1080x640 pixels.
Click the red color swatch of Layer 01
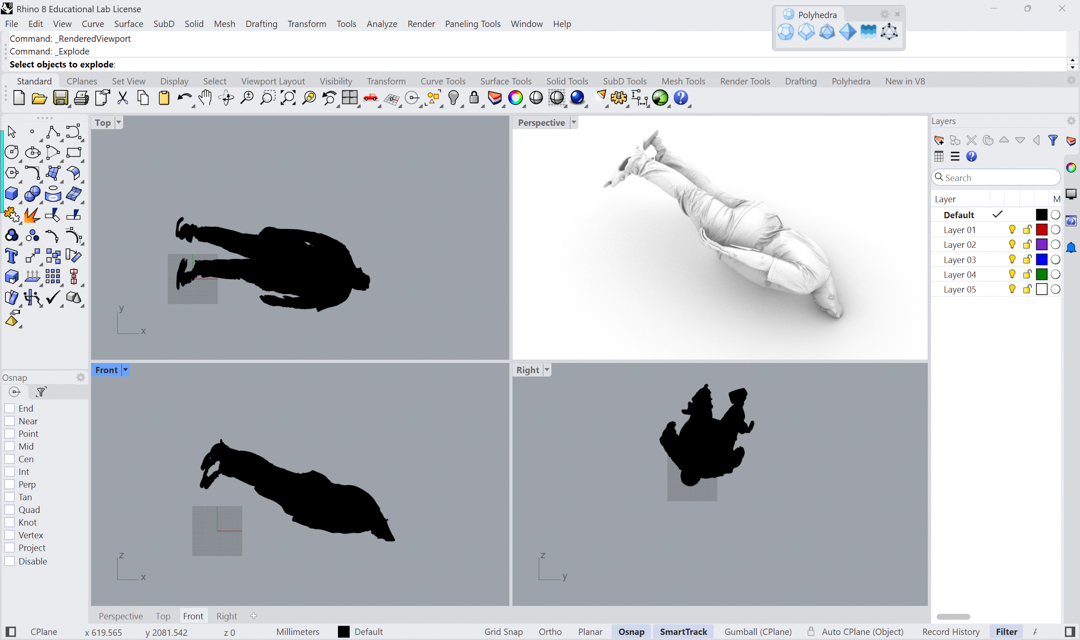coord(1041,230)
